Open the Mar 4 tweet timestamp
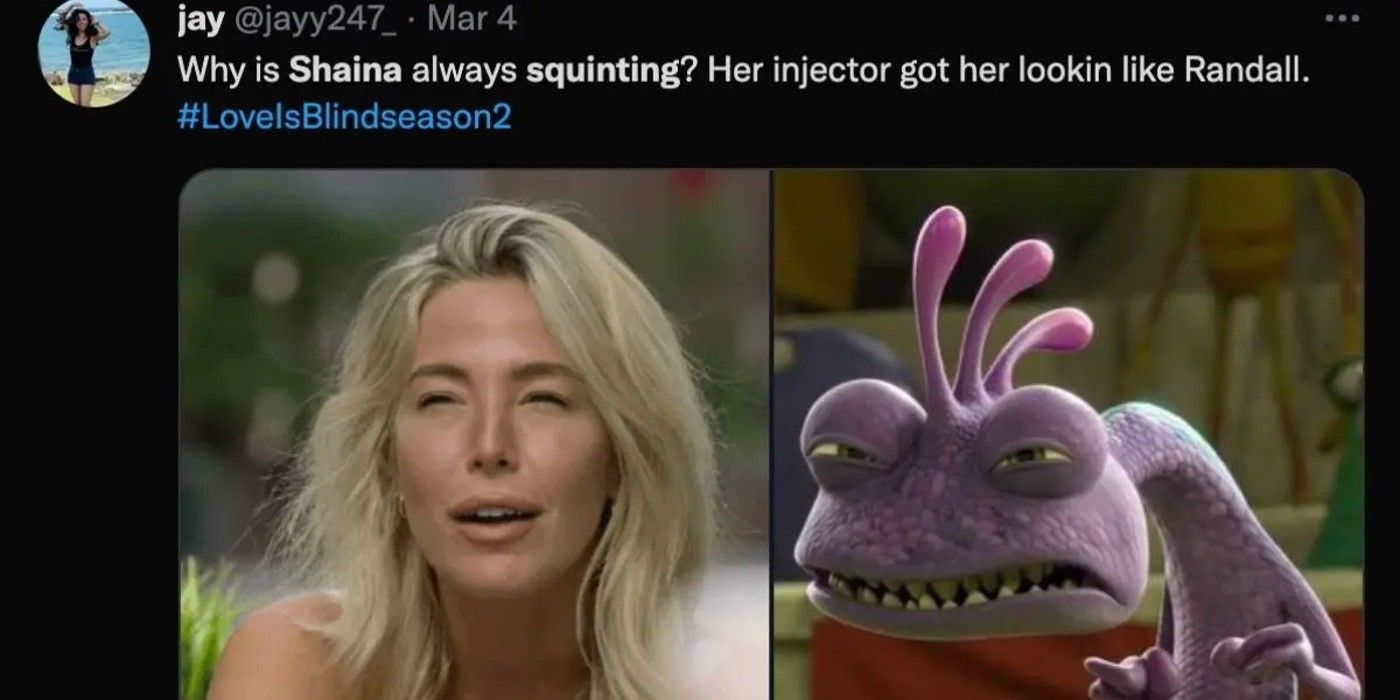Image resolution: width=1400 pixels, height=700 pixels. click(x=479, y=18)
